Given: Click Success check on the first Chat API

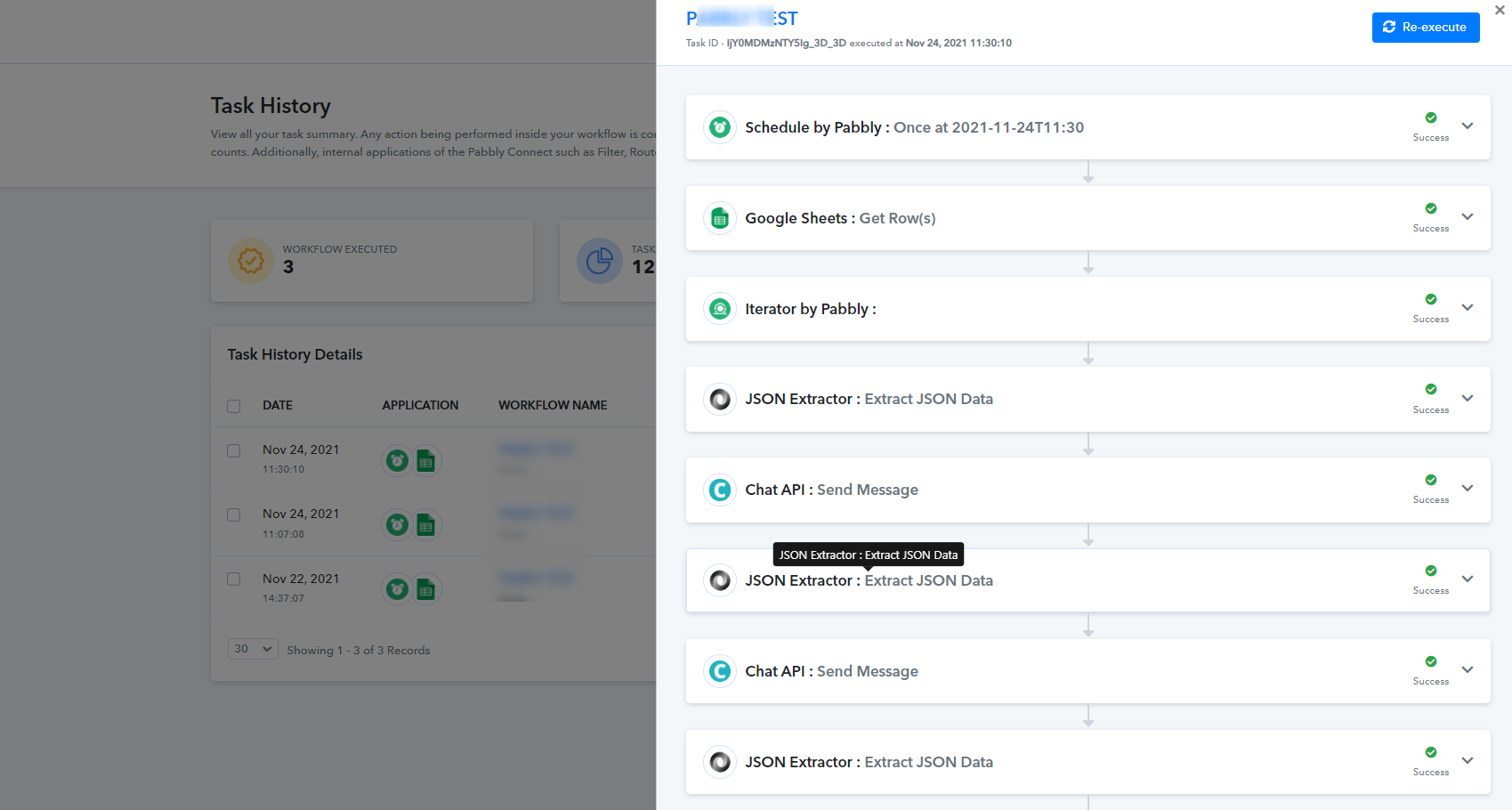Looking at the screenshot, I should [x=1431, y=480].
